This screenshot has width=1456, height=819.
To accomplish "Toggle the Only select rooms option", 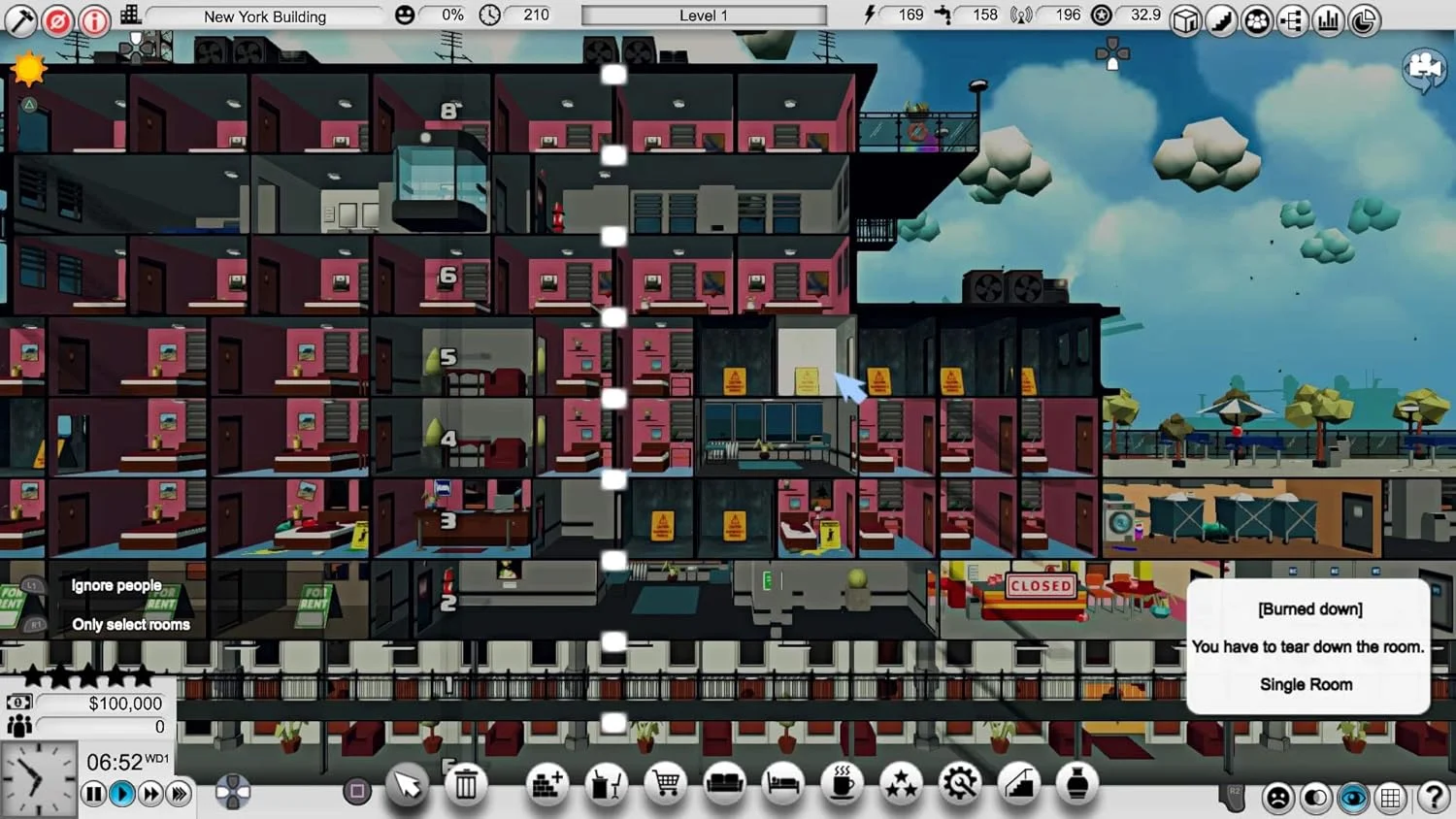I will tap(130, 624).
